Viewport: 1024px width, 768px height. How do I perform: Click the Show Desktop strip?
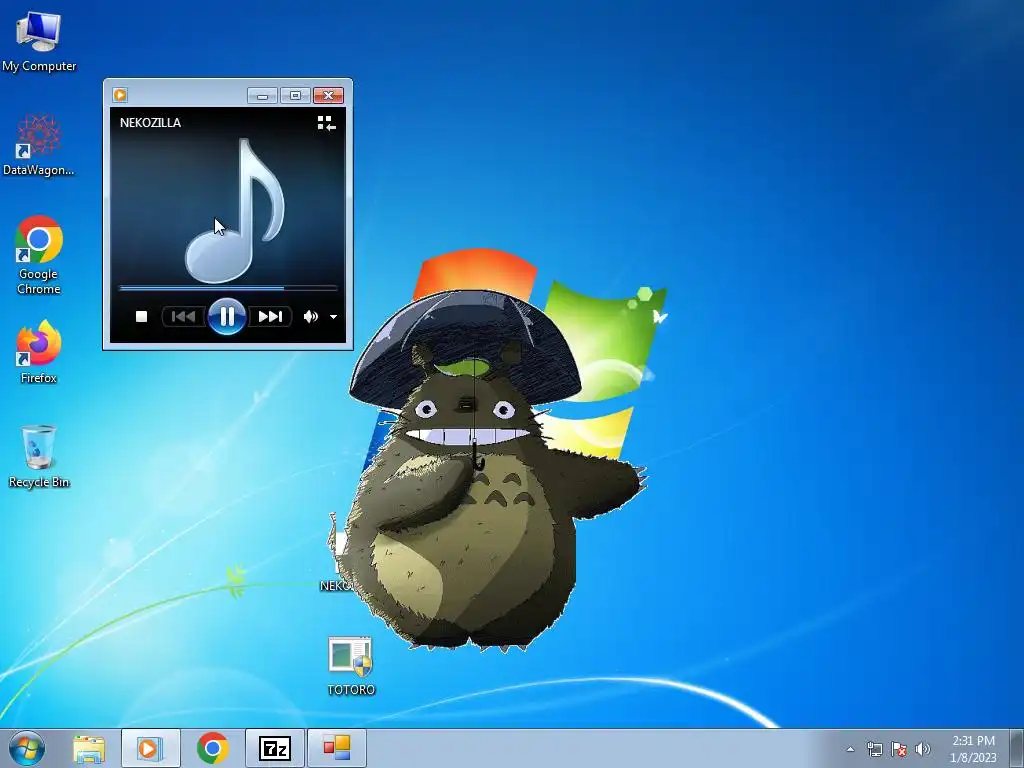pos(1017,748)
